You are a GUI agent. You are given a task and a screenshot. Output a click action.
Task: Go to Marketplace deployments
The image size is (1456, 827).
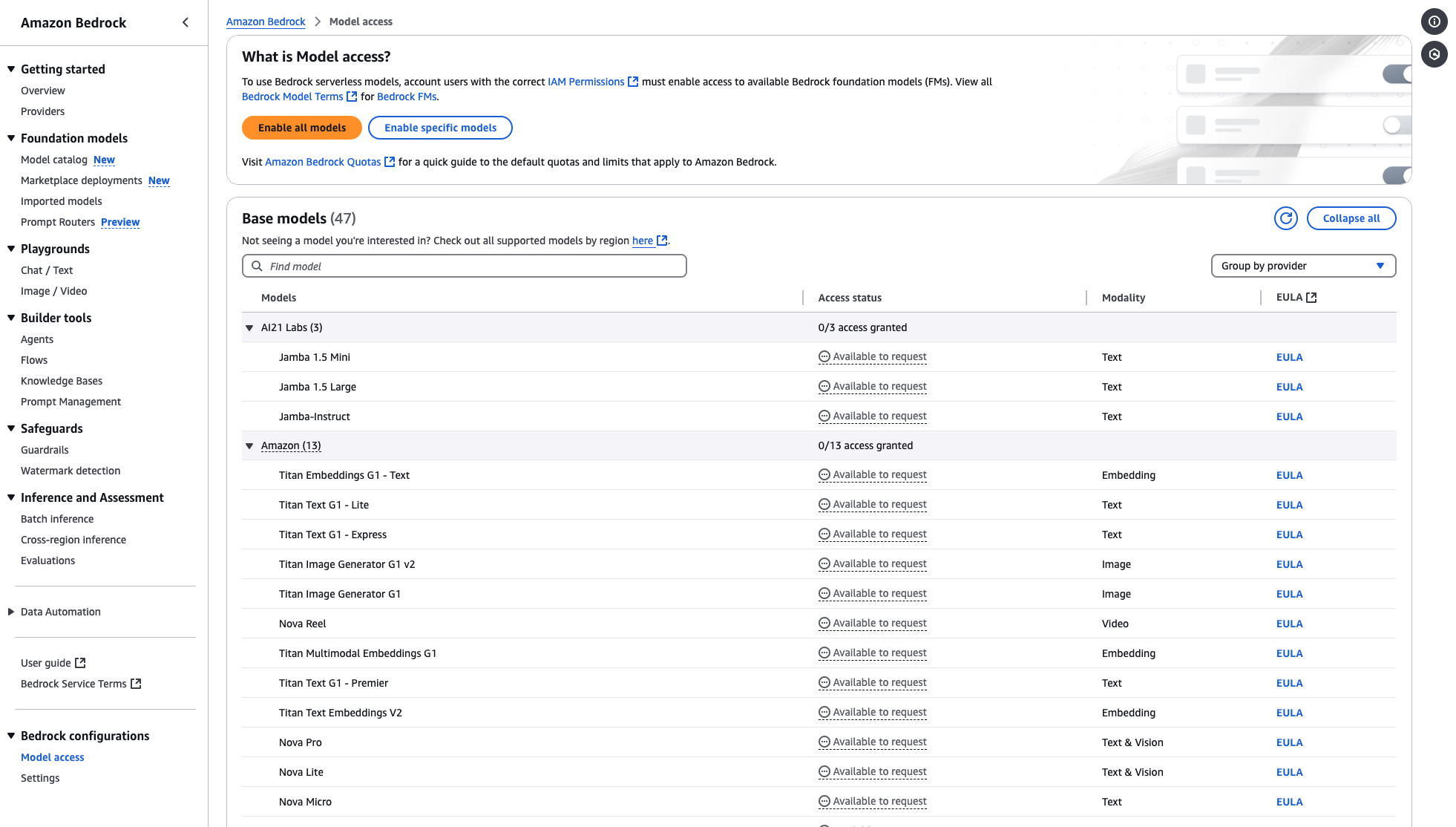pyautogui.click(x=82, y=180)
